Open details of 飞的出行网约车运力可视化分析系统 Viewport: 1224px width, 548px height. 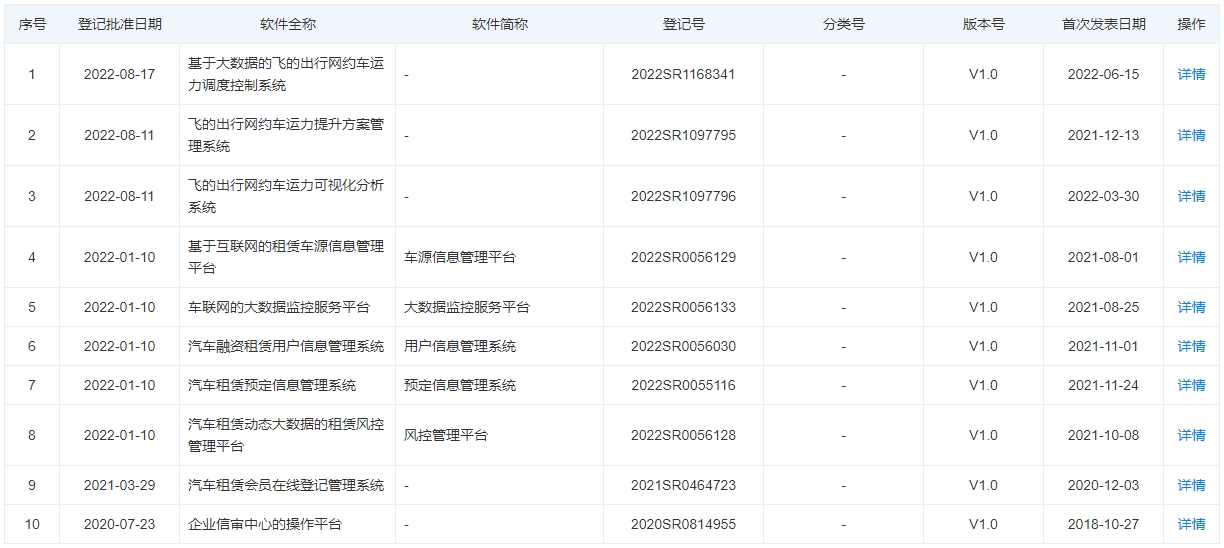click(1191, 196)
